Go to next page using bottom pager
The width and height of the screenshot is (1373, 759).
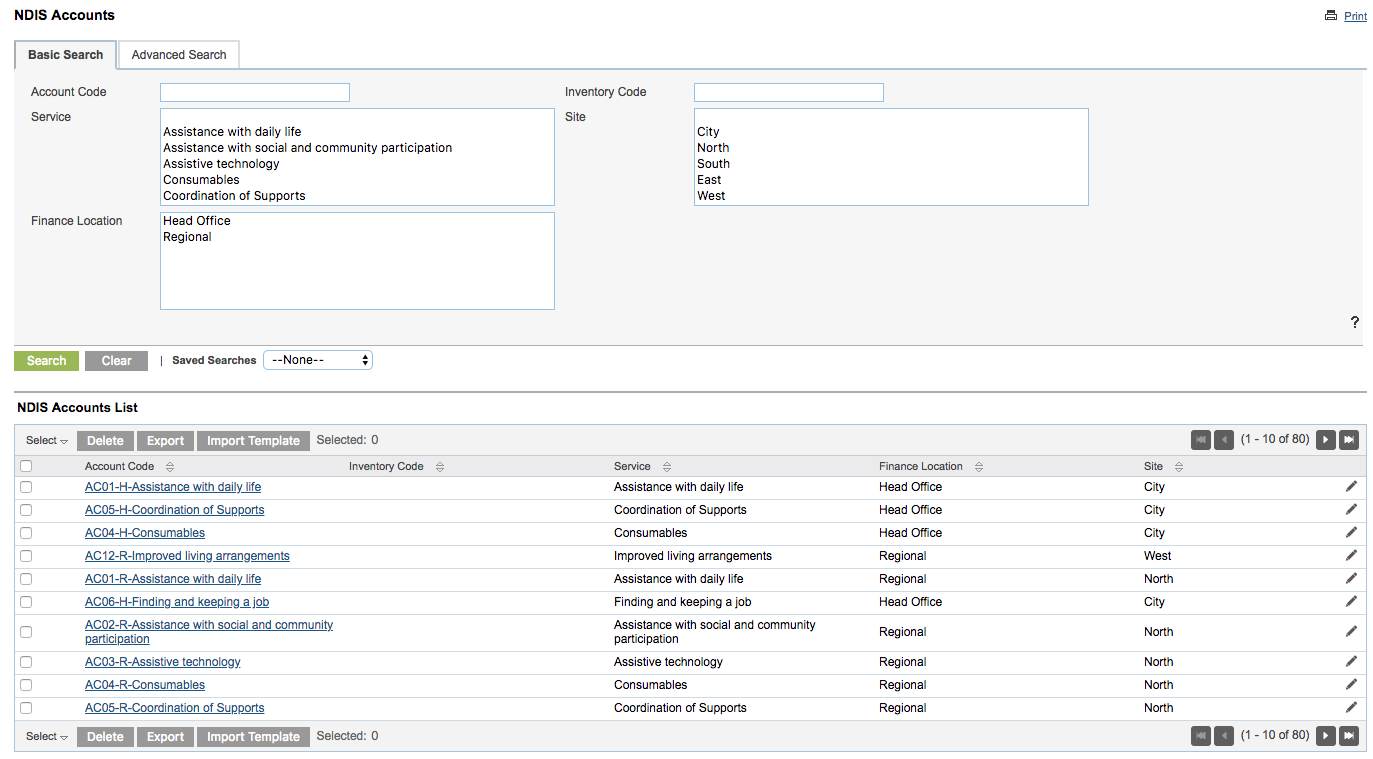(1326, 736)
